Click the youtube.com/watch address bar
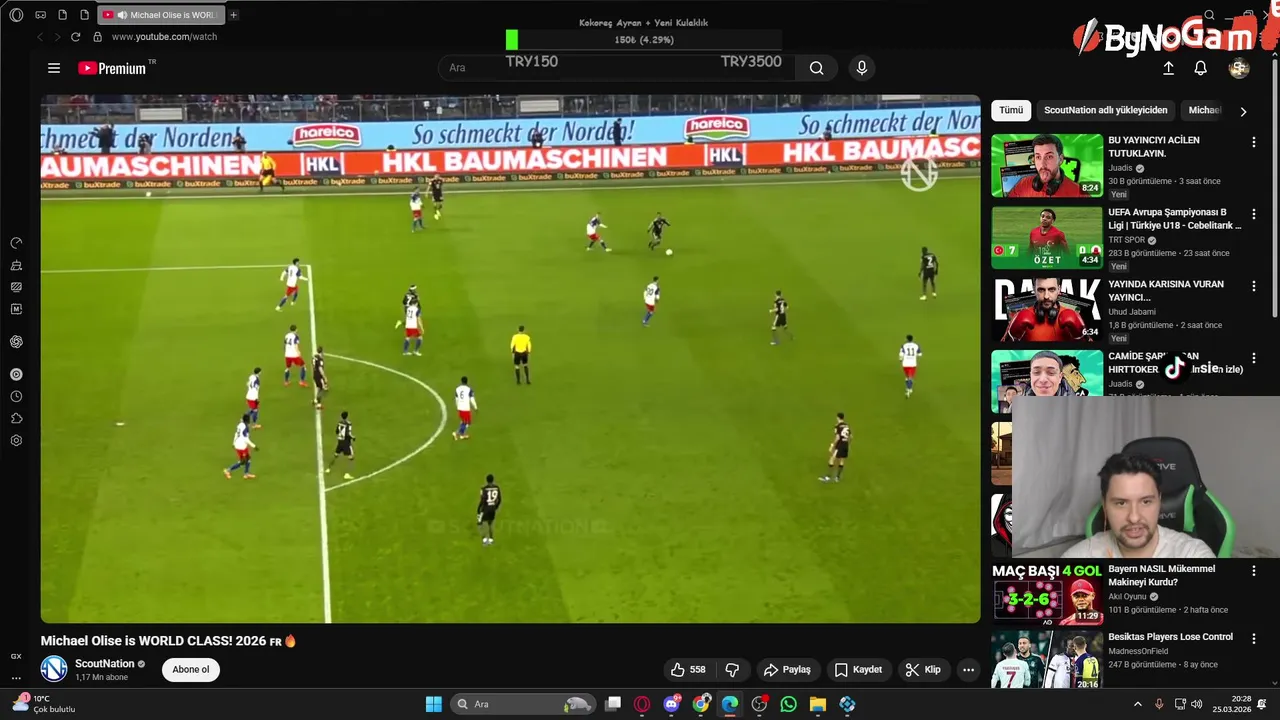 (164, 37)
